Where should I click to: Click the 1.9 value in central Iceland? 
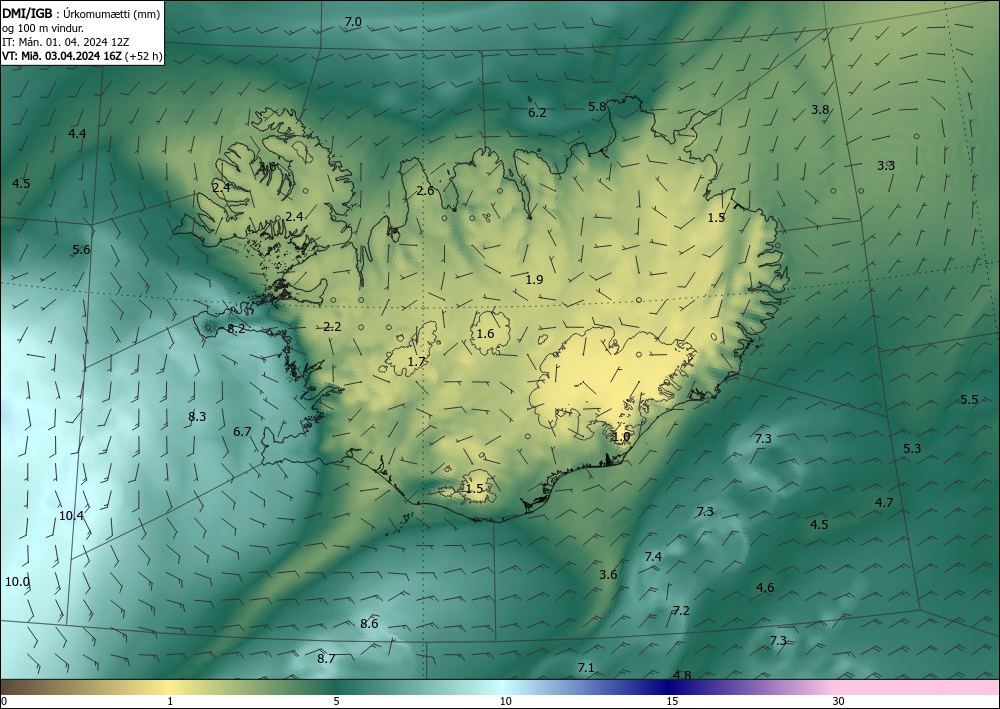click(x=534, y=279)
